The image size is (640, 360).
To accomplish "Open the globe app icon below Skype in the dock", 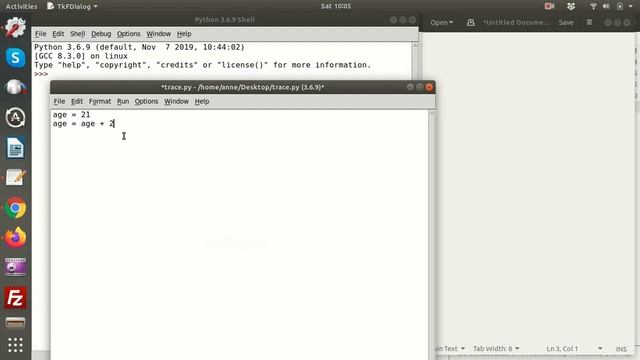I will pyautogui.click(x=16, y=87).
